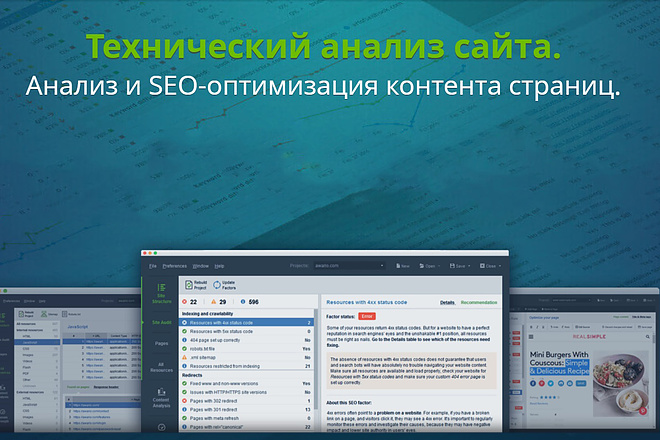This screenshot has height=440, width=660.
Task: Click the green status icon for robots.txt file
Action: 184,349
